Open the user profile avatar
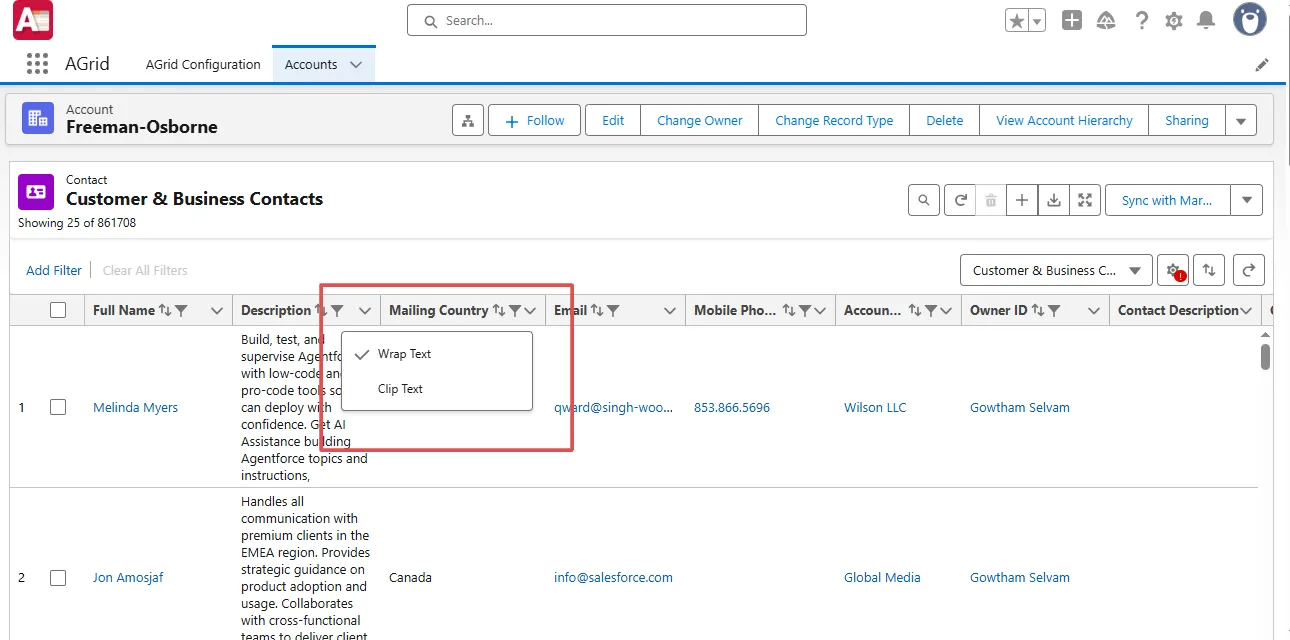Screen dimensions: 1290x640 pyautogui.click(x=1250, y=19)
